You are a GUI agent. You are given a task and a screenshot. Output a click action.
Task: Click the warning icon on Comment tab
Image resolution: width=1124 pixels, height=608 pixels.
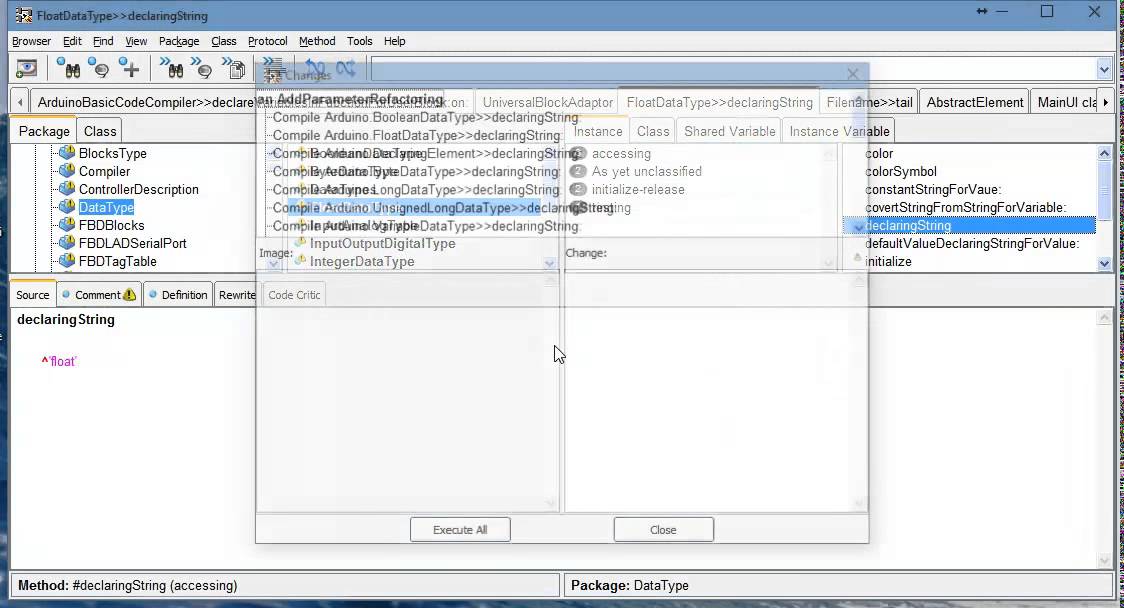pyautogui.click(x=129, y=295)
